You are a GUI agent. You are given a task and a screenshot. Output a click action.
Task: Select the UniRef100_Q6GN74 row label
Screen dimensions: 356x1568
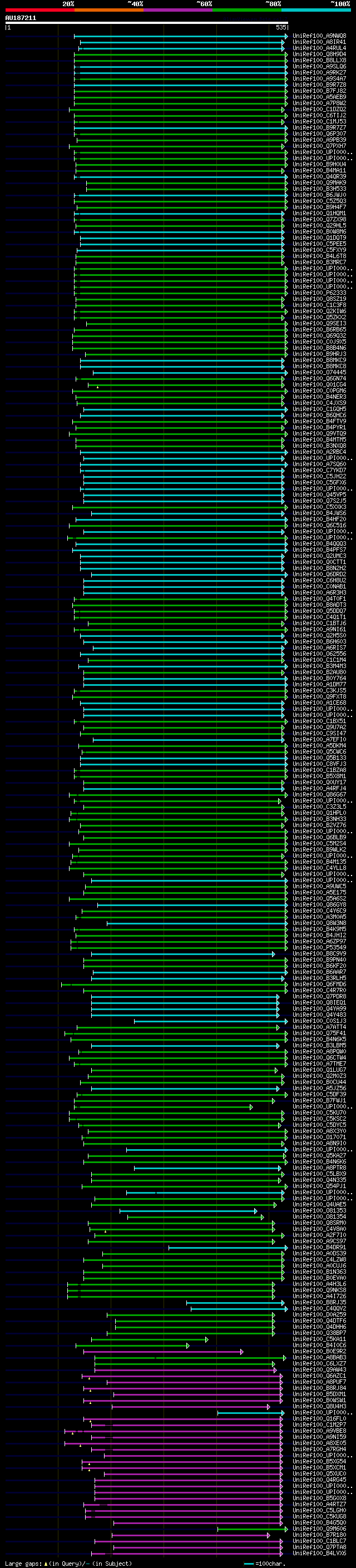pyautogui.click(x=319, y=379)
